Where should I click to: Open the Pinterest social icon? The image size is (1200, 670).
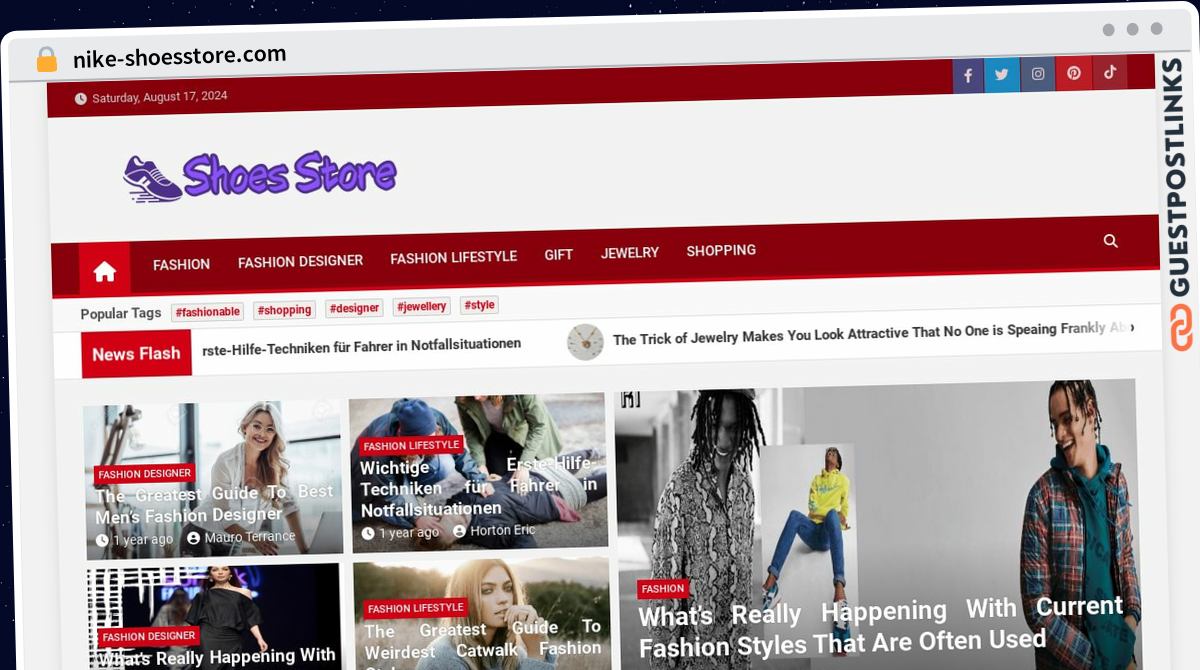coord(1073,73)
